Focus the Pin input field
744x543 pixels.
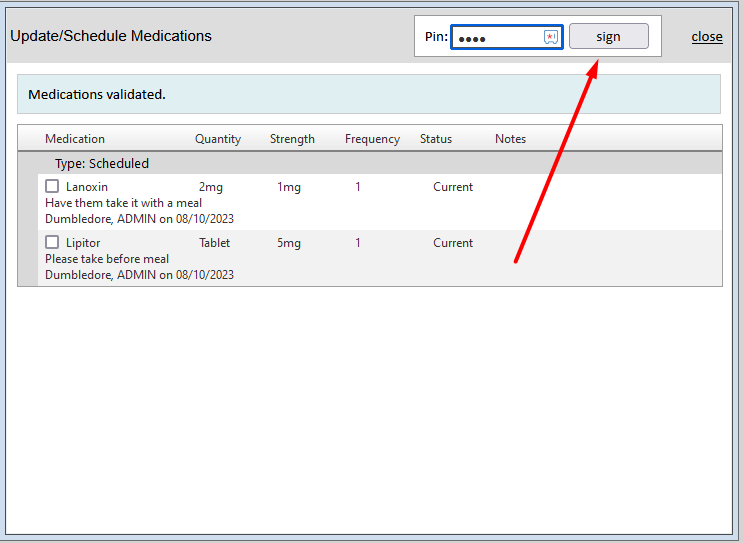(x=506, y=37)
